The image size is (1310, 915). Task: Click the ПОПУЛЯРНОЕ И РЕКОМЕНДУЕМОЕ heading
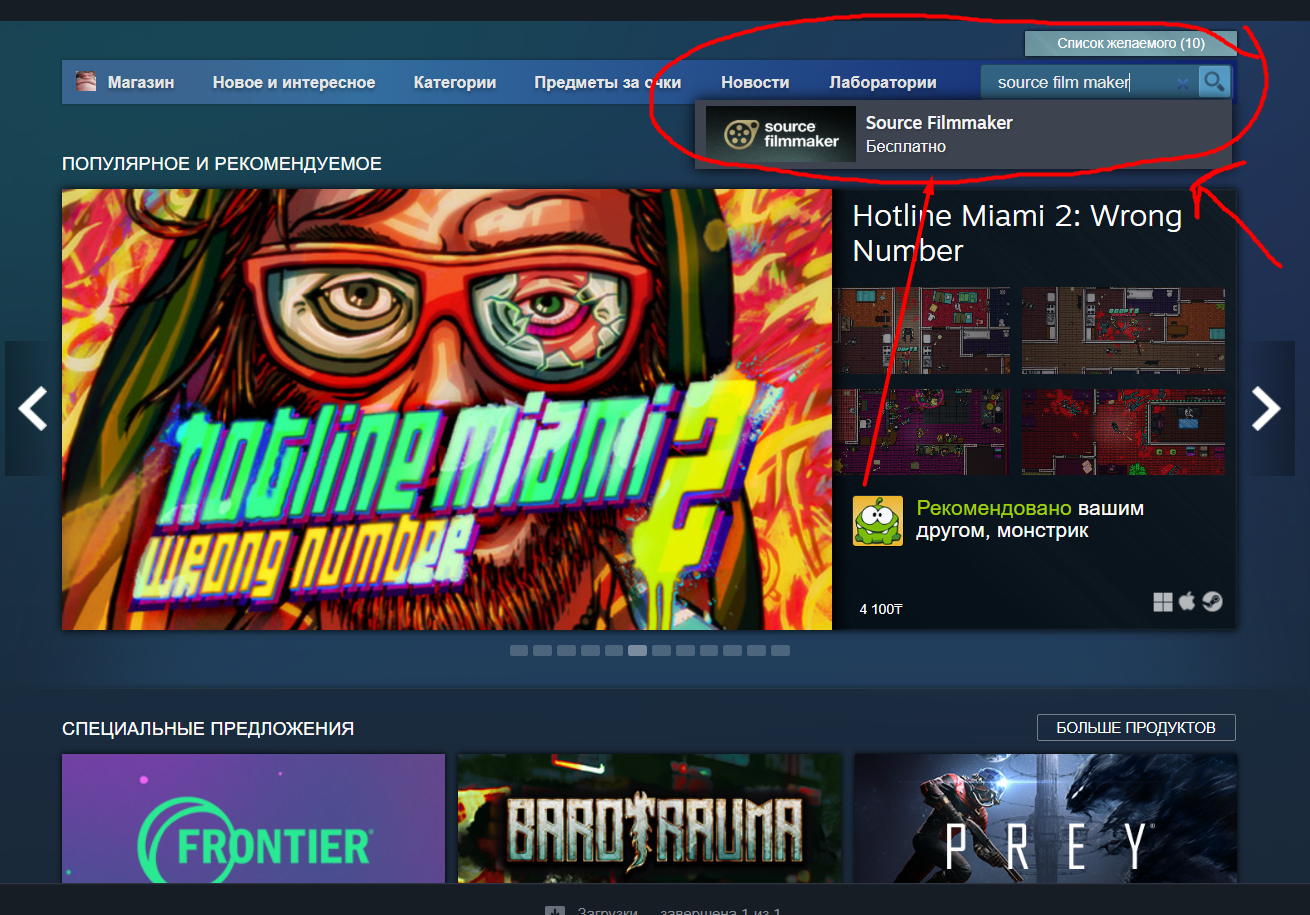222,163
